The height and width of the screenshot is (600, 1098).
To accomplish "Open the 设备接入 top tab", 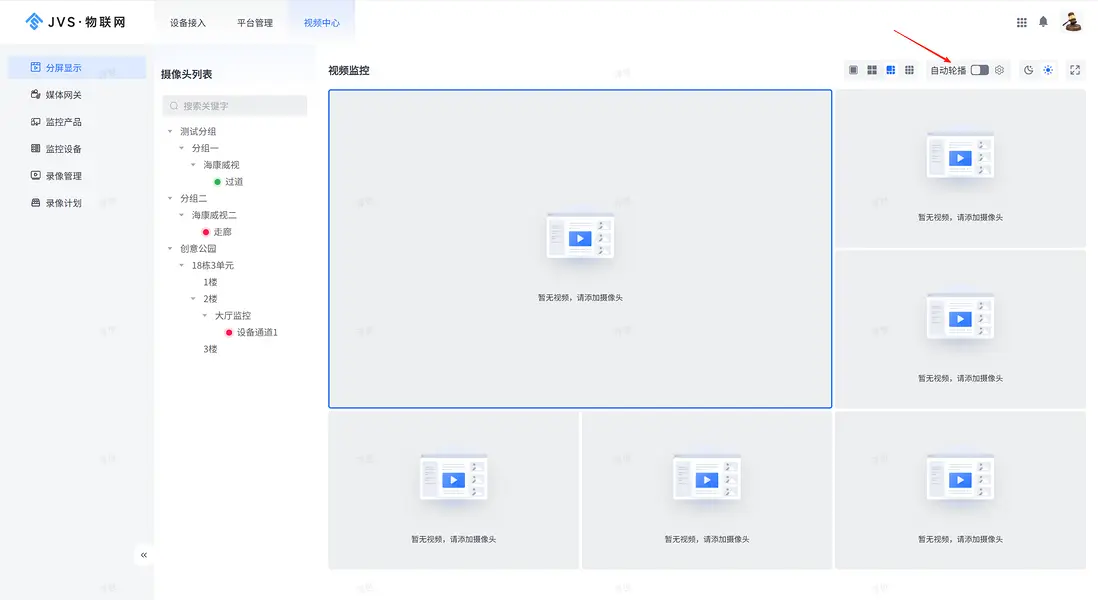I will [x=188, y=23].
